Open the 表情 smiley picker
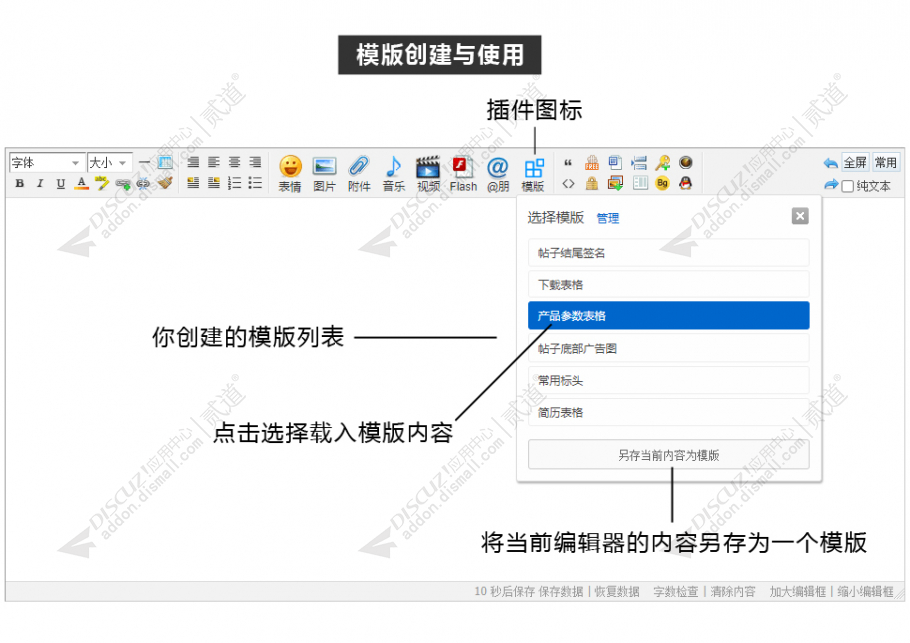910x643 pixels. [290, 174]
